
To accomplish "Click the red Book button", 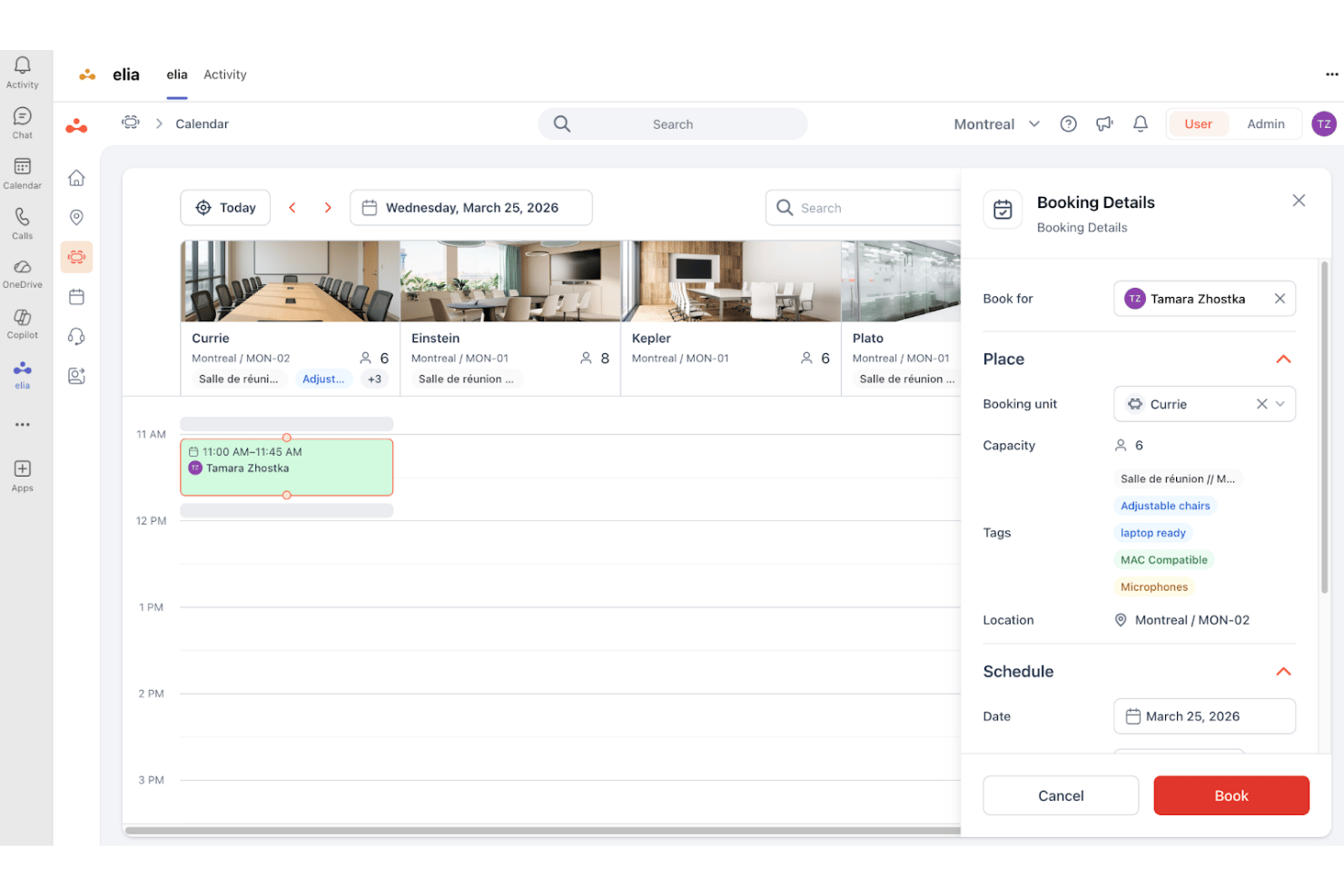I will coord(1231,795).
